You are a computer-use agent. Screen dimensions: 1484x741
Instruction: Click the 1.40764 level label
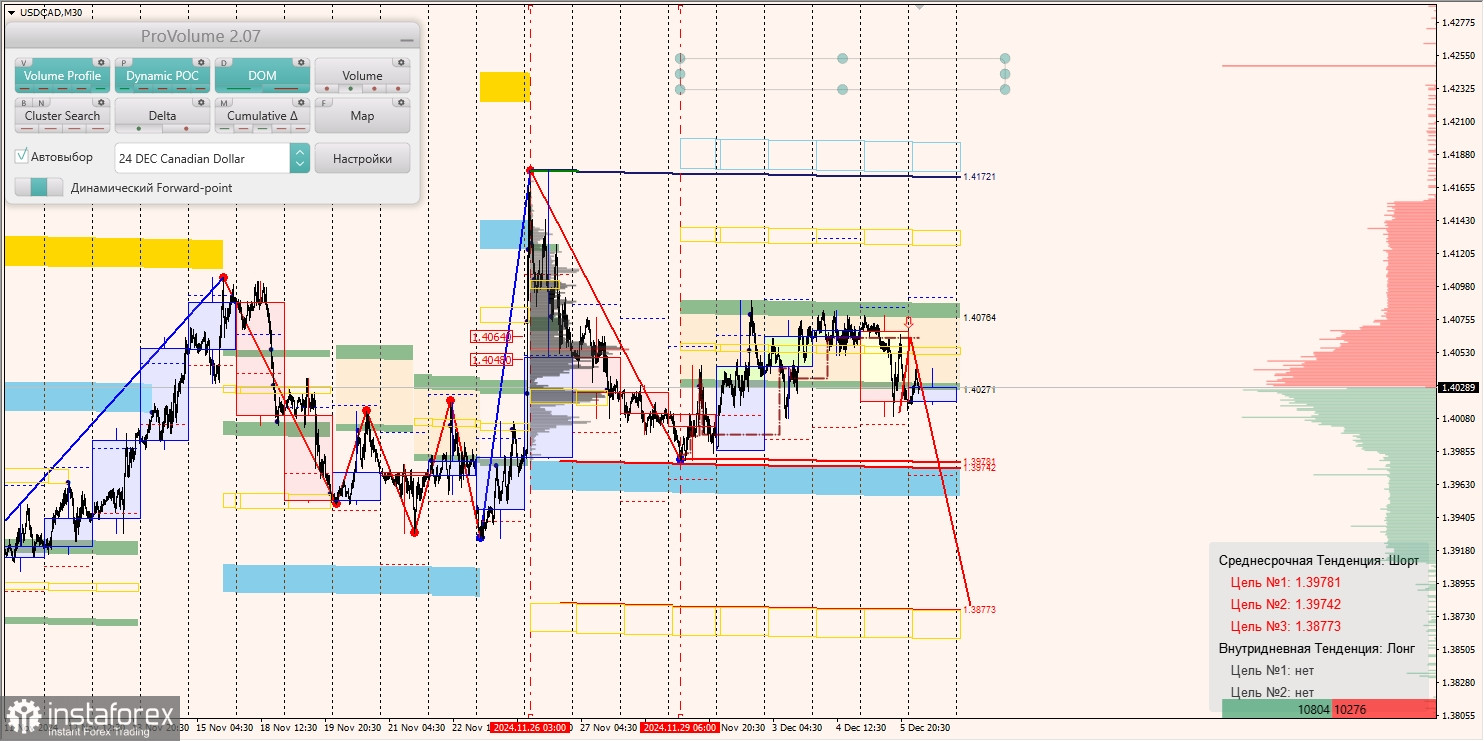[980, 318]
